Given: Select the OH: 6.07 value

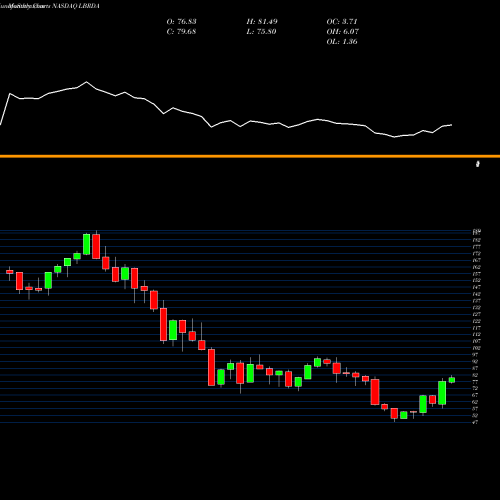Looking at the screenshot, I should pyautogui.click(x=342, y=32).
